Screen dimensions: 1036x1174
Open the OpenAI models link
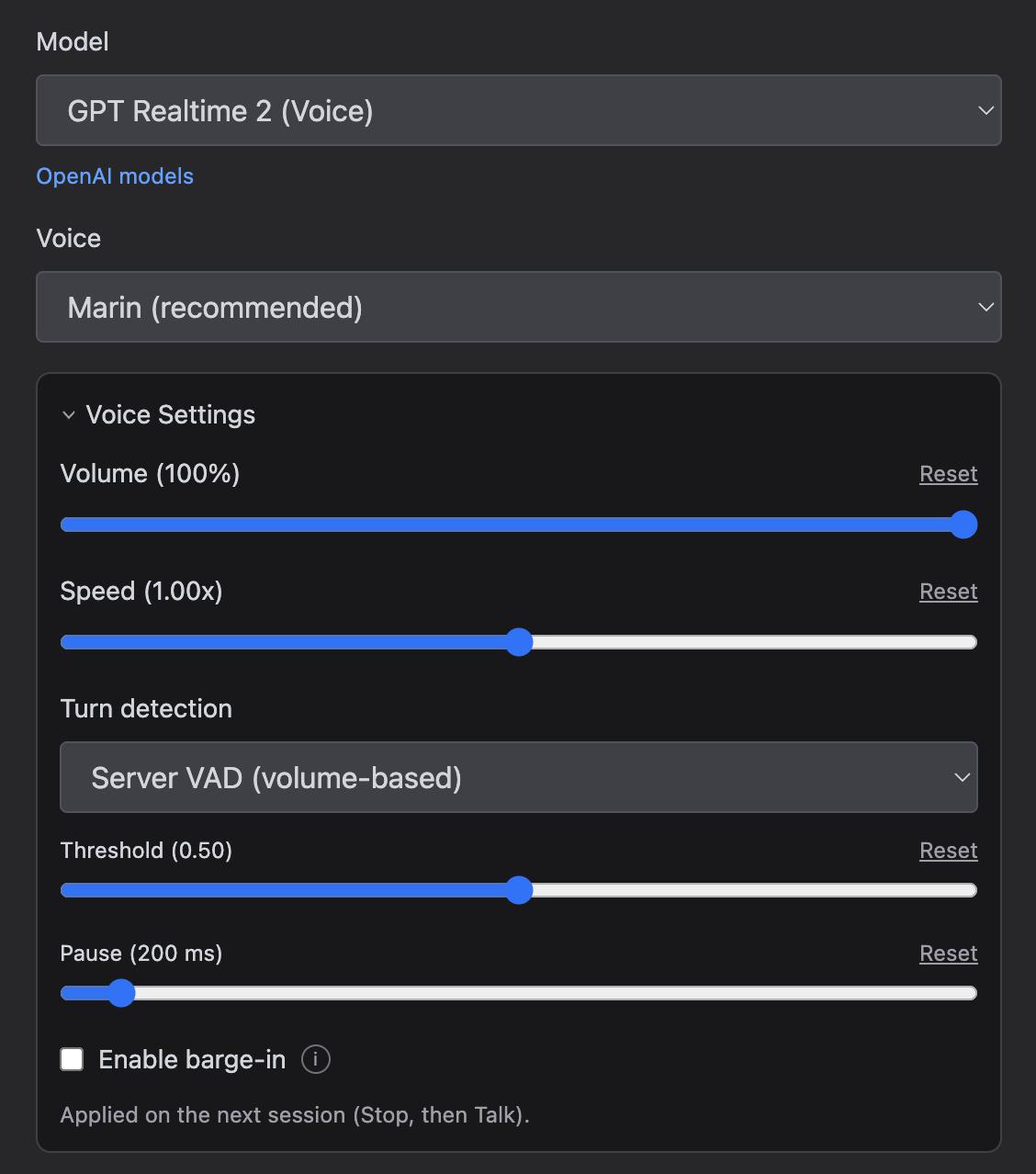(115, 176)
